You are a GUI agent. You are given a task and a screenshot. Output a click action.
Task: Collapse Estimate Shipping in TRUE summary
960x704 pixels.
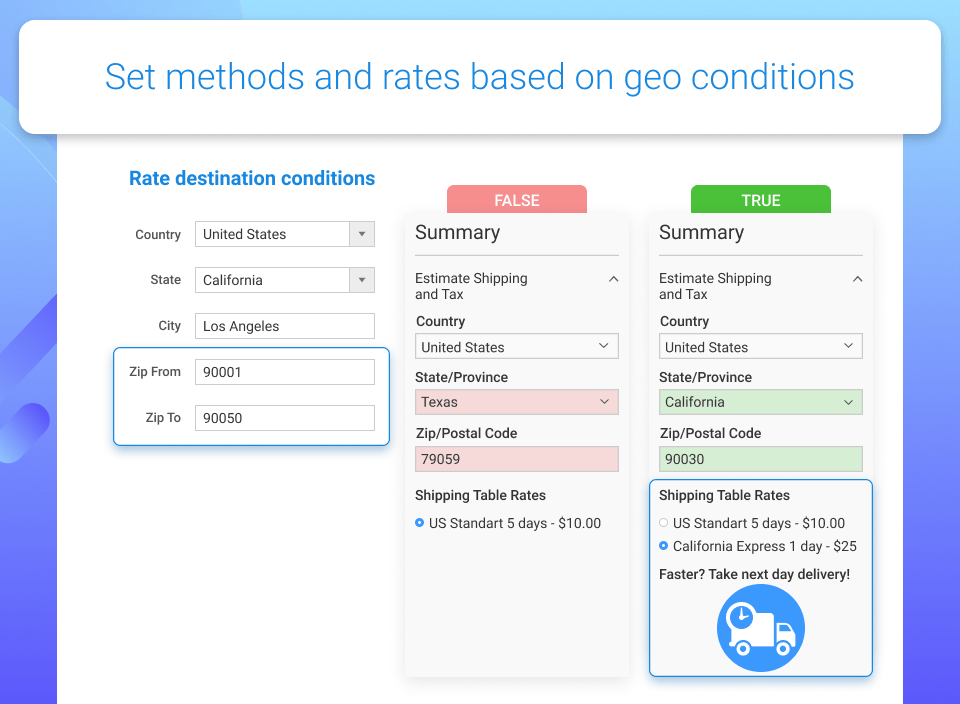(x=857, y=280)
